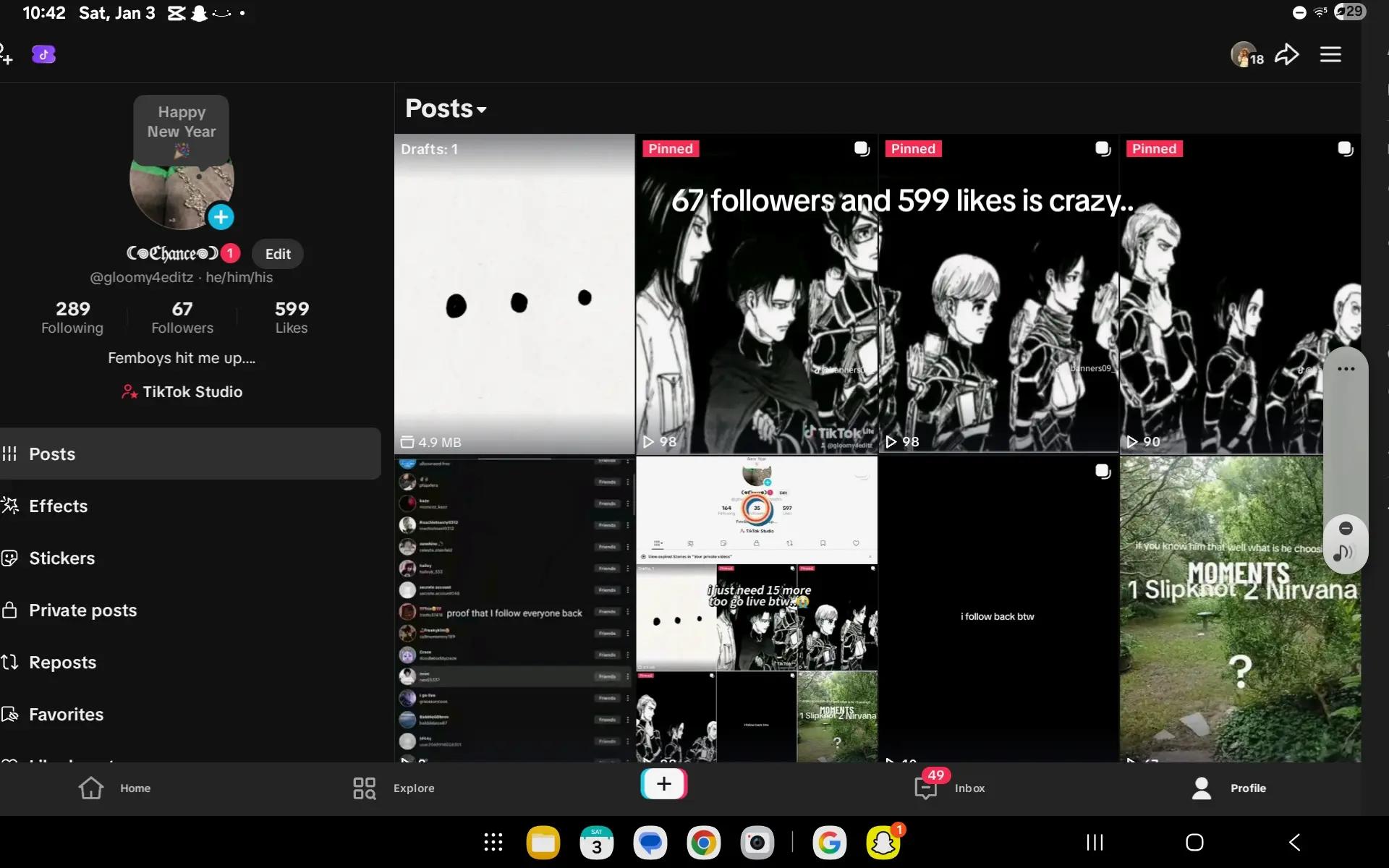
Task: Share the profile with arrow icon
Action: 1287,54
